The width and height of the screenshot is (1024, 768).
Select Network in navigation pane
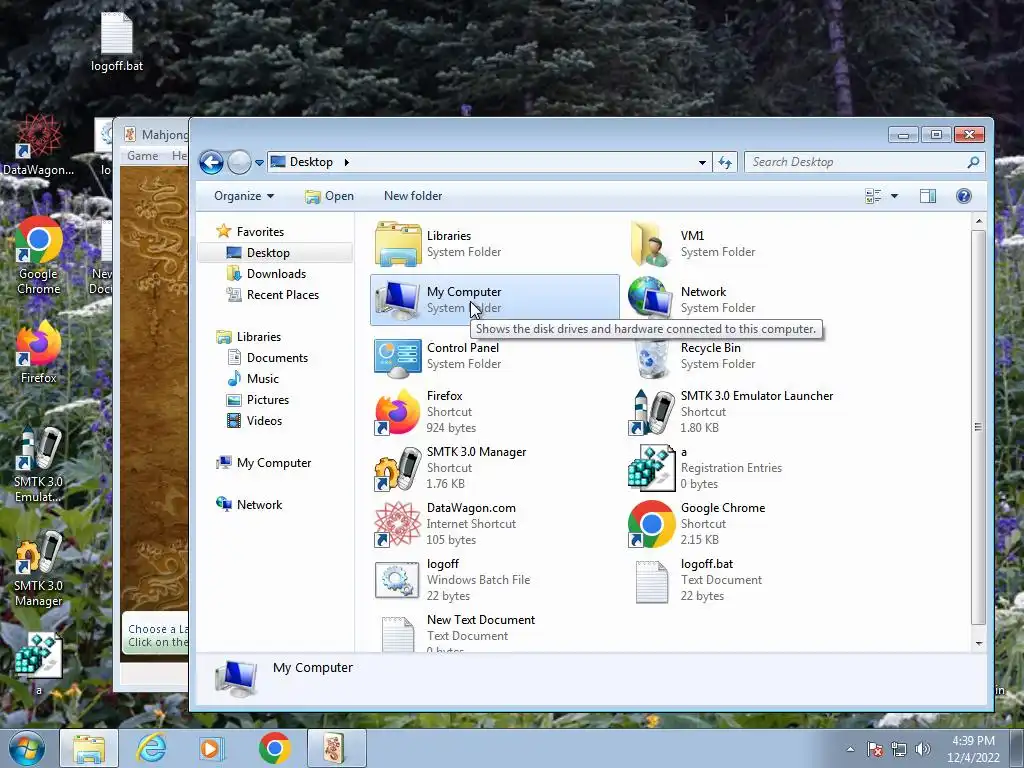tap(259, 504)
